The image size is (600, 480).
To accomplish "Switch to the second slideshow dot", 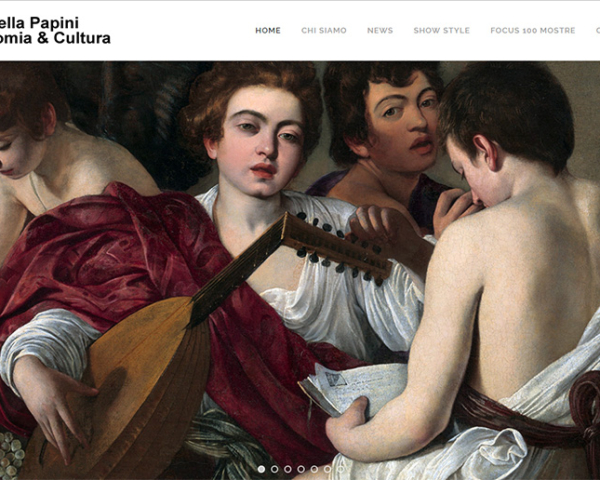I will point(274,469).
